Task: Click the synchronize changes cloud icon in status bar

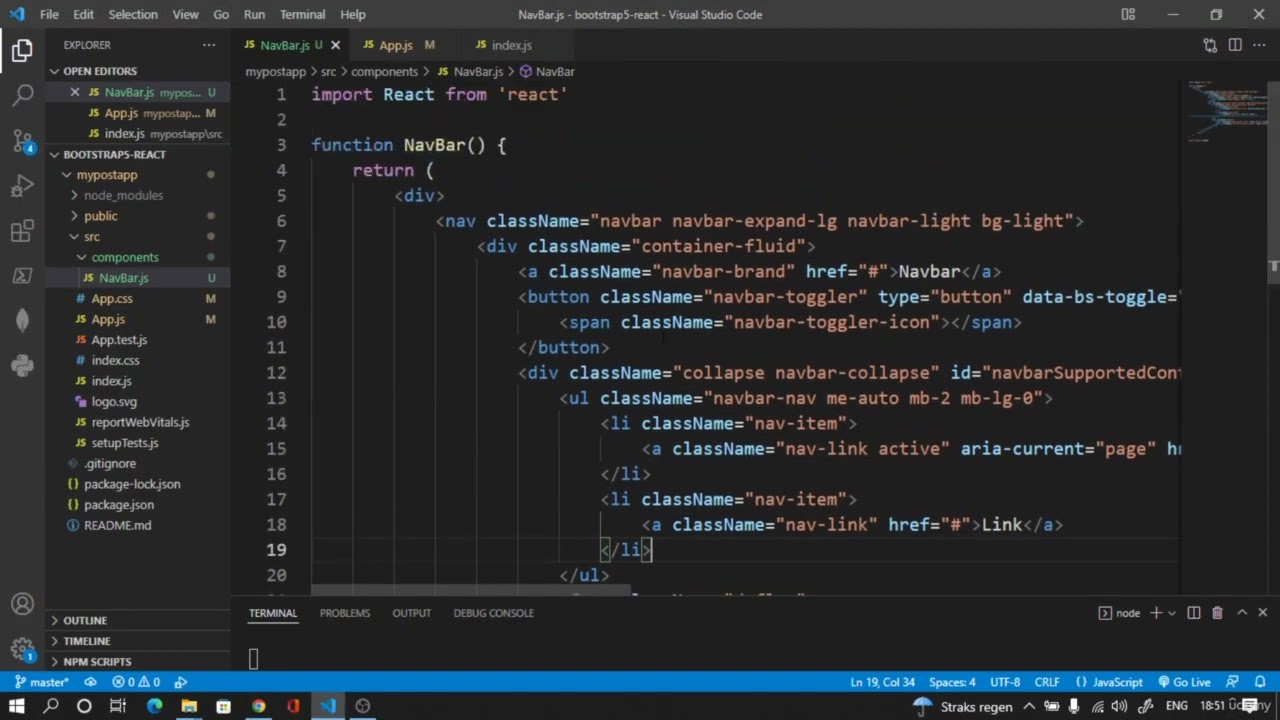Action: [90, 682]
